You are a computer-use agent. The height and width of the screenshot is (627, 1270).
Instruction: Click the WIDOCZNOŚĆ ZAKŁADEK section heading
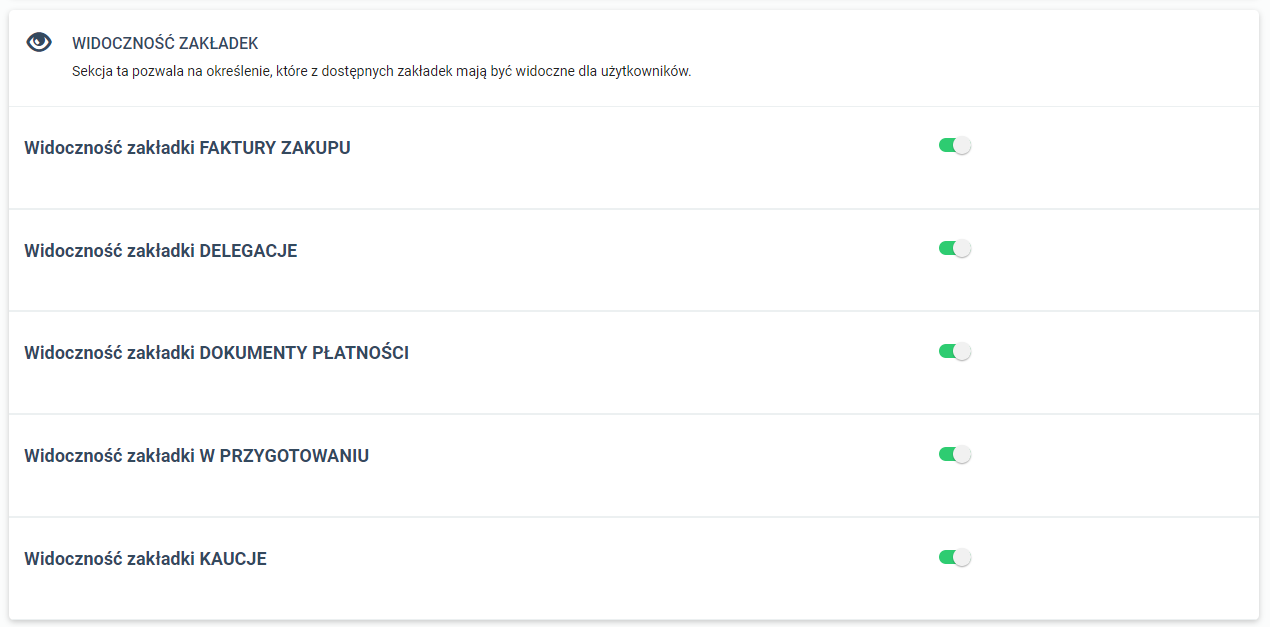point(165,43)
